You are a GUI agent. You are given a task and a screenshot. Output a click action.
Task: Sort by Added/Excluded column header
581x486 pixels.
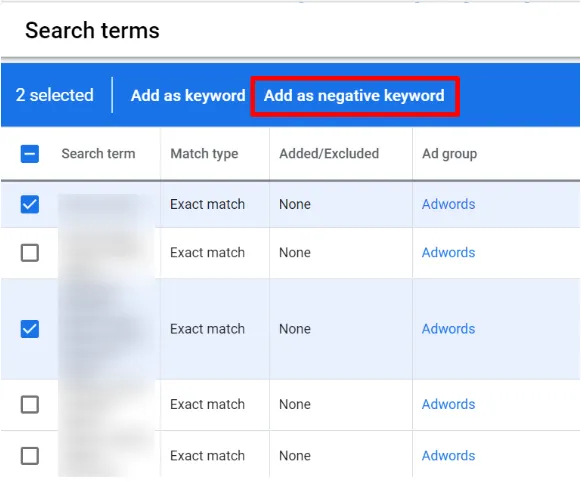329,154
